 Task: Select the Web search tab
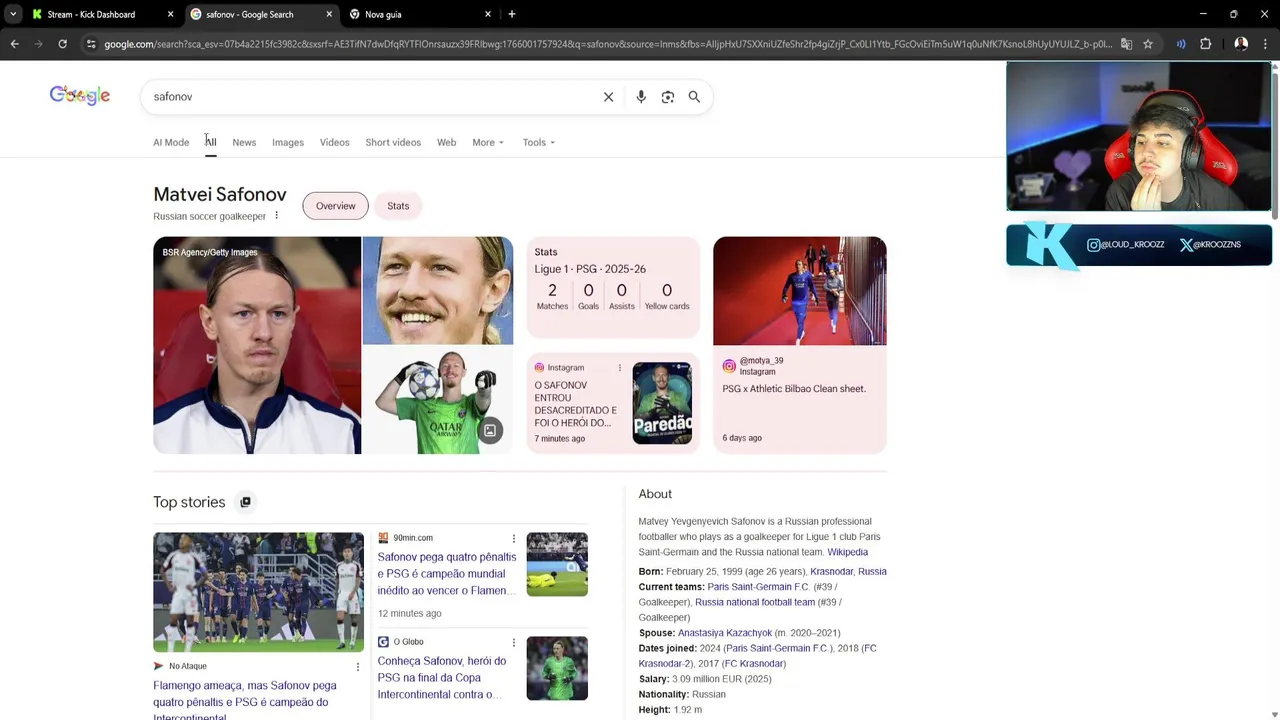click(x=446, y=142)
